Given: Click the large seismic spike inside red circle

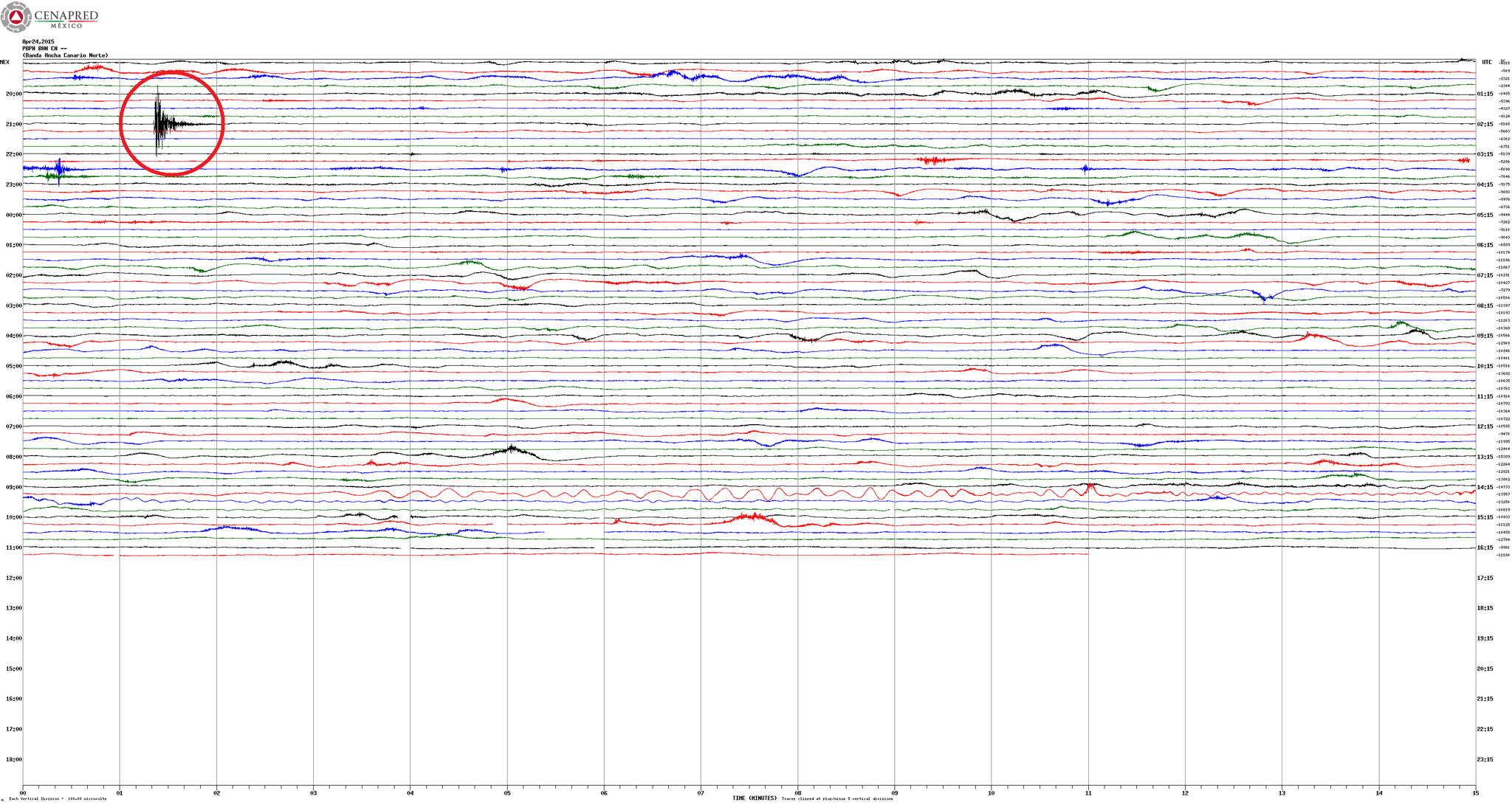Looking at the screenshot, I should (x=159, y=123).
